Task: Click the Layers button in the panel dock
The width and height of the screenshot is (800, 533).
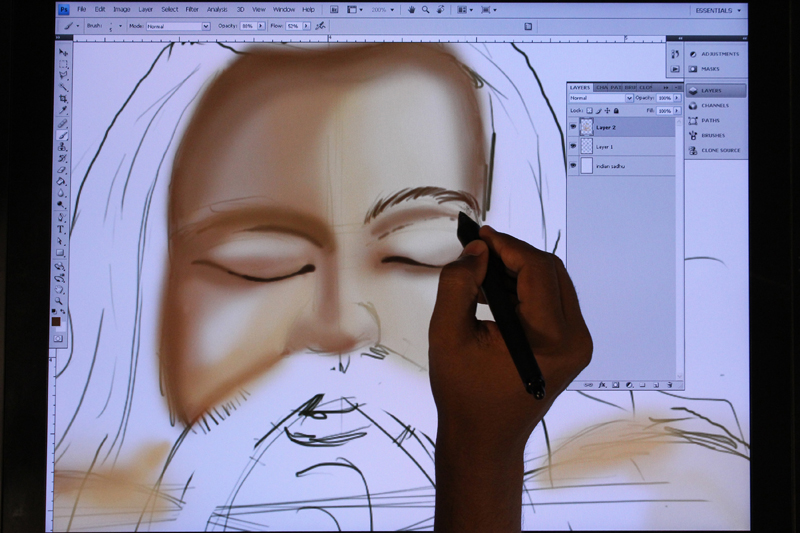Action: click(693, 90)
